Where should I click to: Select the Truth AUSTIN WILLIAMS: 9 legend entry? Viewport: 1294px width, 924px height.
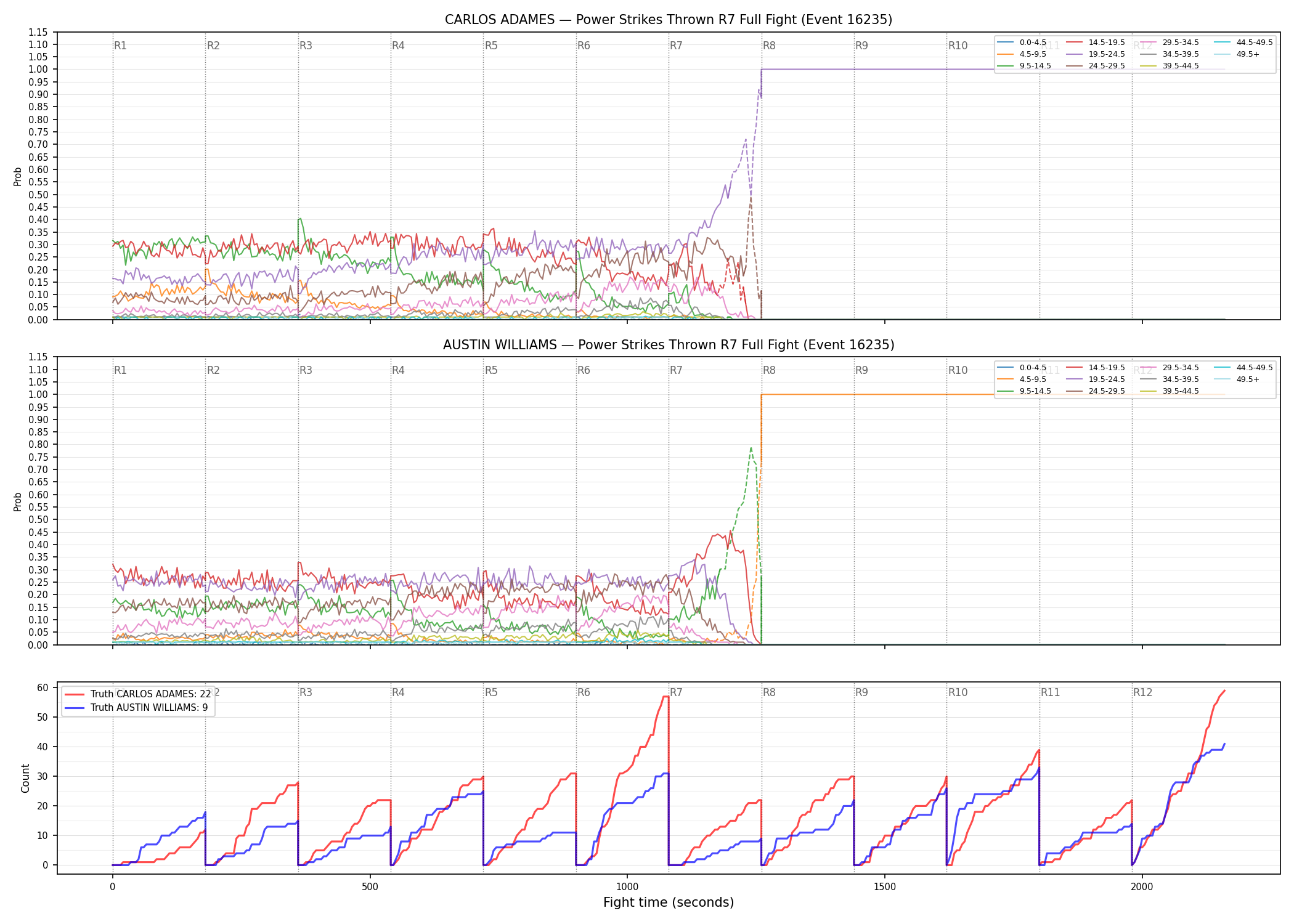pyautogui.click(x=136, y=708)
